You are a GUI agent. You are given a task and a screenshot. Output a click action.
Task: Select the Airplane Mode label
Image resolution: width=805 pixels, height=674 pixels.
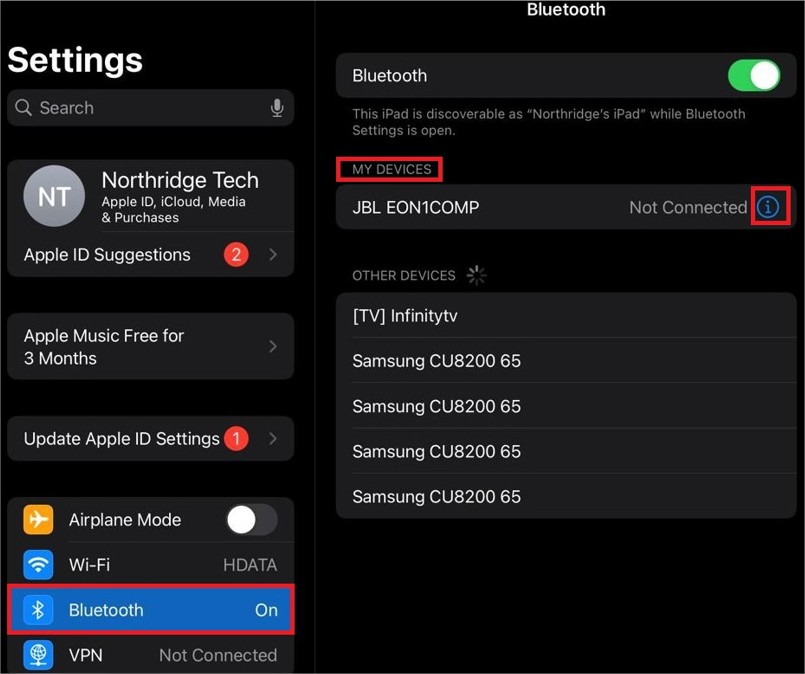125,519
